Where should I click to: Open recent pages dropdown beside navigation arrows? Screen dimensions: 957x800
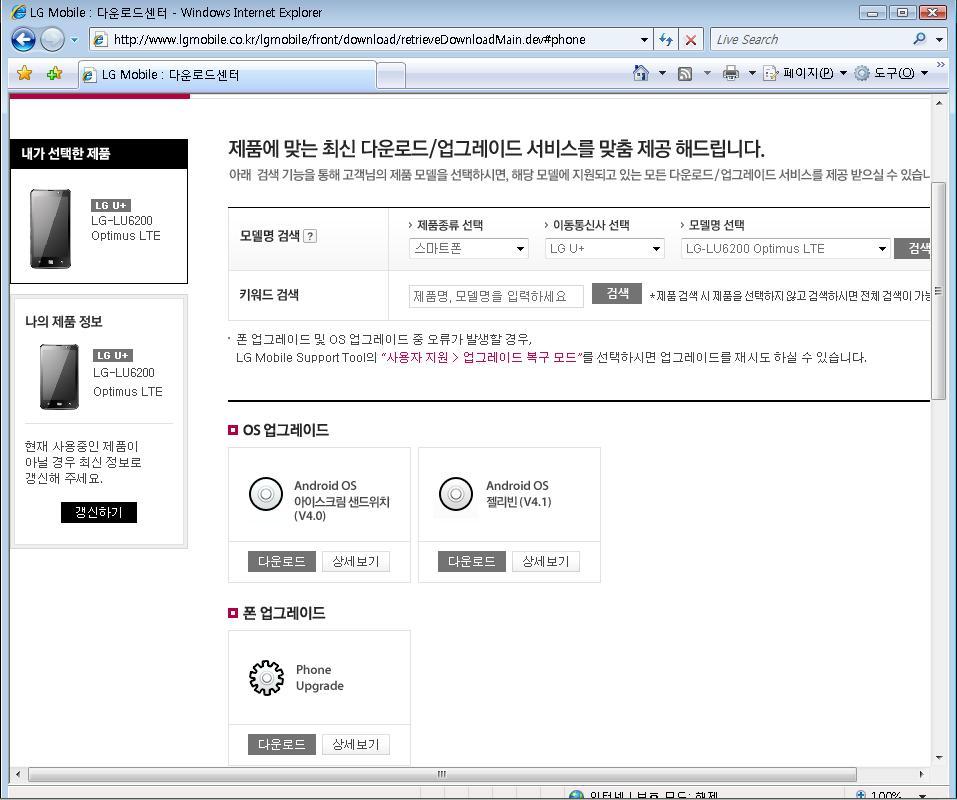74,40
